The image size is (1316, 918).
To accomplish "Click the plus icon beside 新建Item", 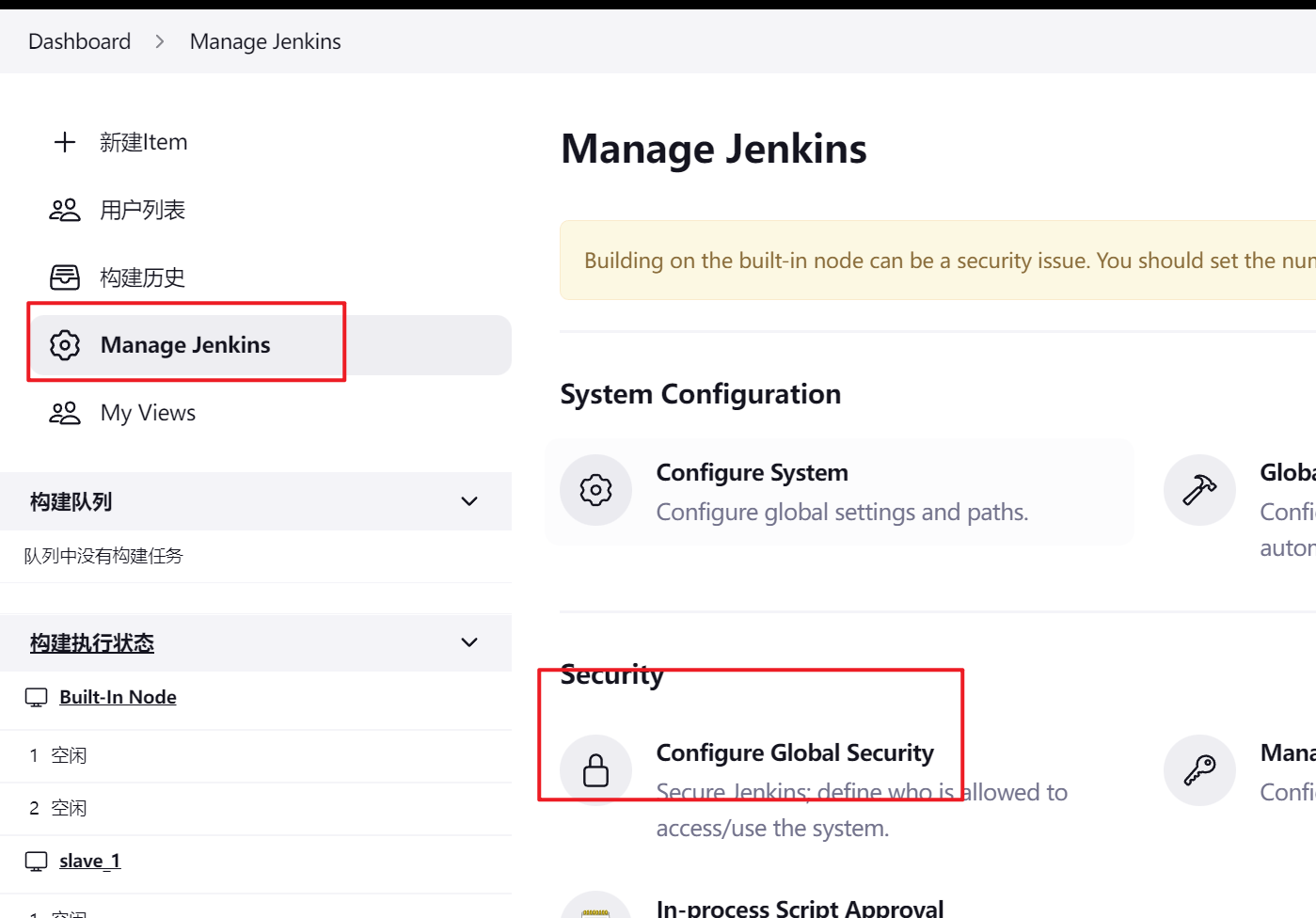I will tap(65, 142).
